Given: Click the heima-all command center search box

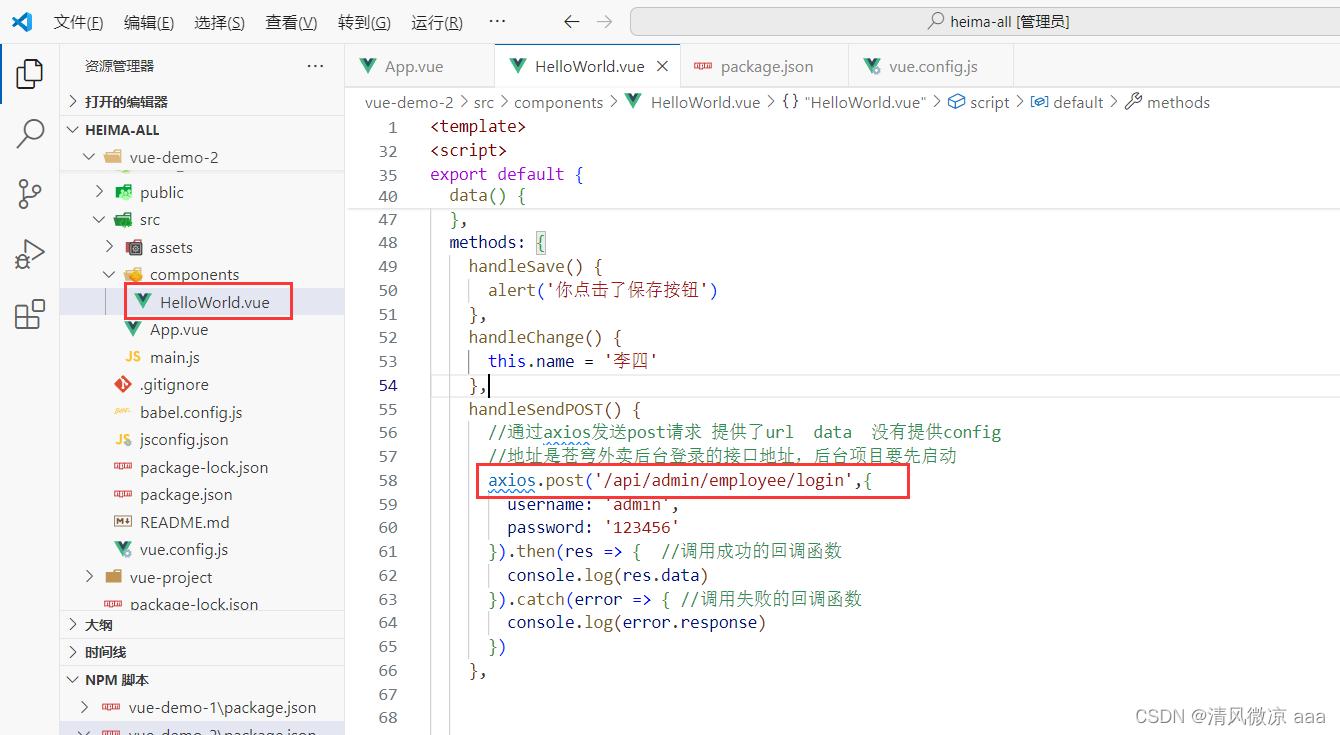Looking at the screenshot, I should pyautogui.click(x=985, y=21).
